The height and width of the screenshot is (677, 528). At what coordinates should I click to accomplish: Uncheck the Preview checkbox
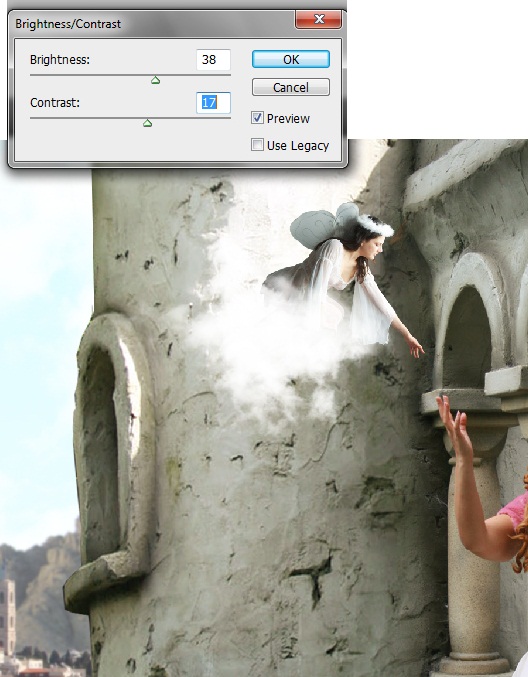[x=257, y=117]
